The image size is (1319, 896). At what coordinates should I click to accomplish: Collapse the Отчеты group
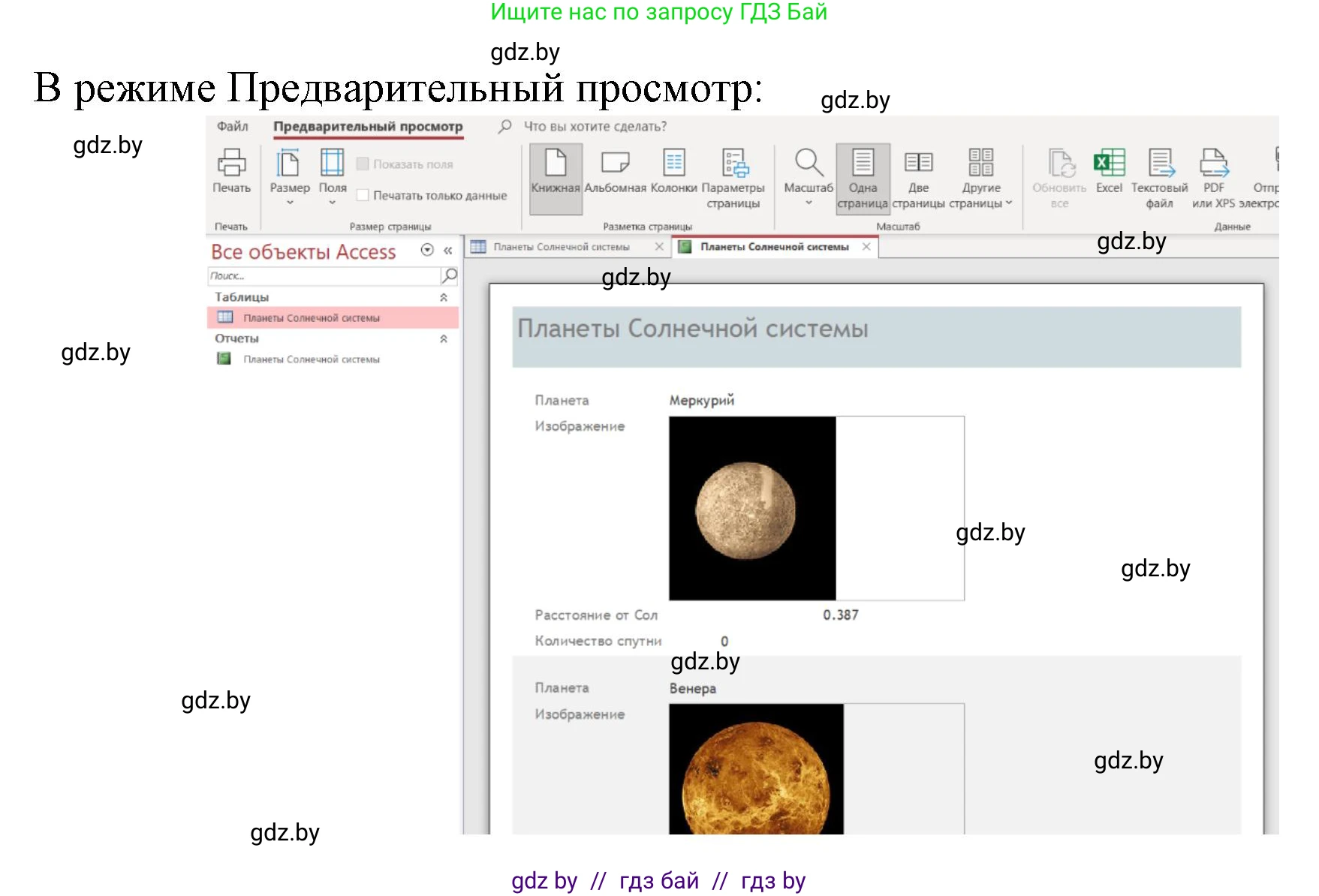[445, 338]
